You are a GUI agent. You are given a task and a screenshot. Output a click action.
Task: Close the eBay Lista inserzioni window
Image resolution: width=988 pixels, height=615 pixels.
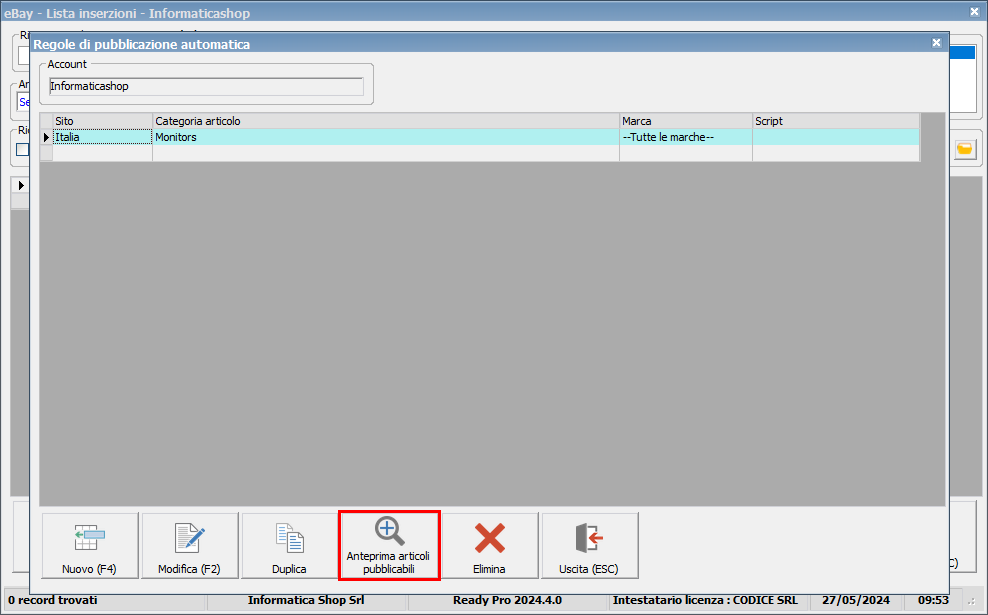coord(974,11)
